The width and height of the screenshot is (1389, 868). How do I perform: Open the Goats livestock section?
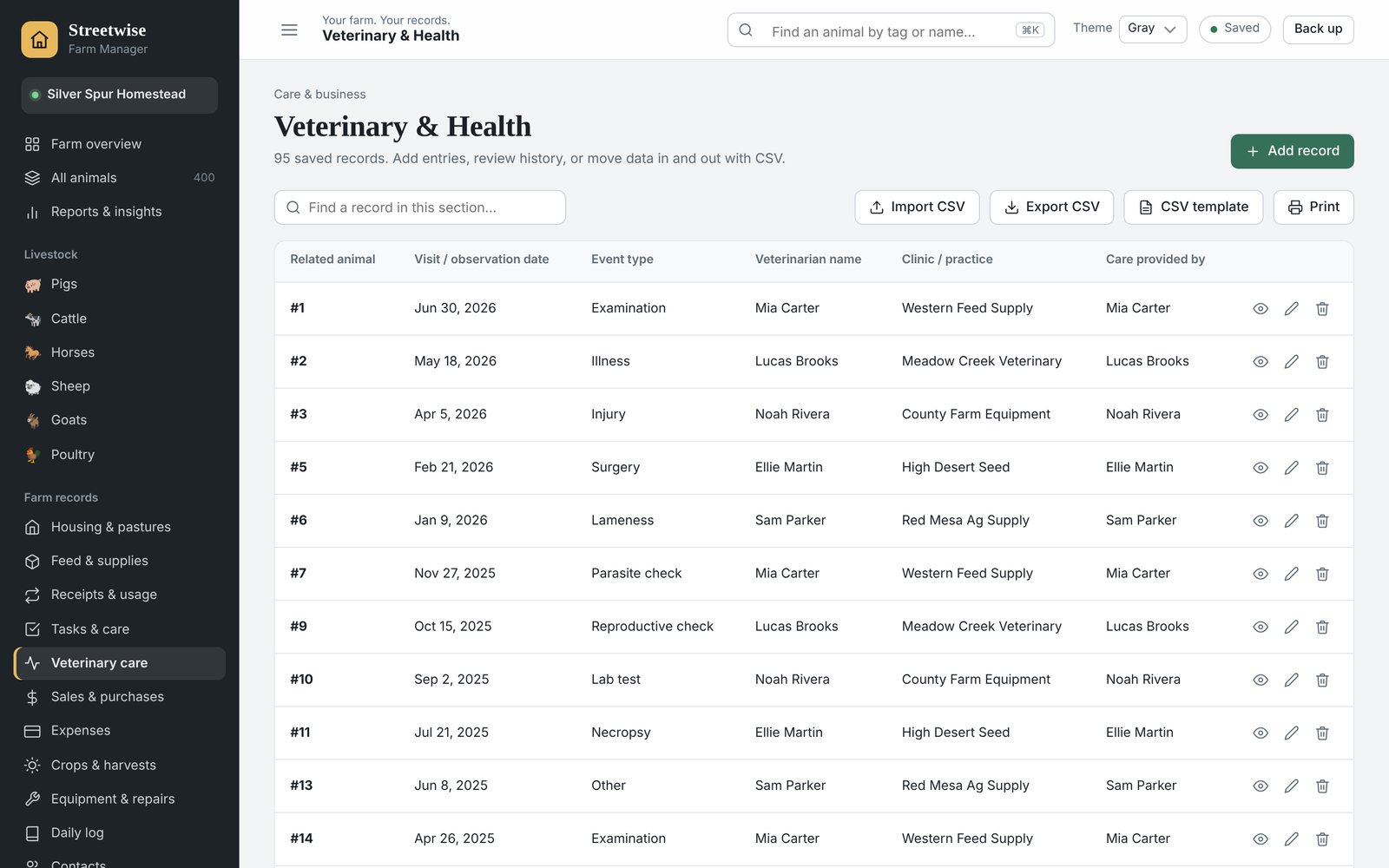(x=119, y=420)
